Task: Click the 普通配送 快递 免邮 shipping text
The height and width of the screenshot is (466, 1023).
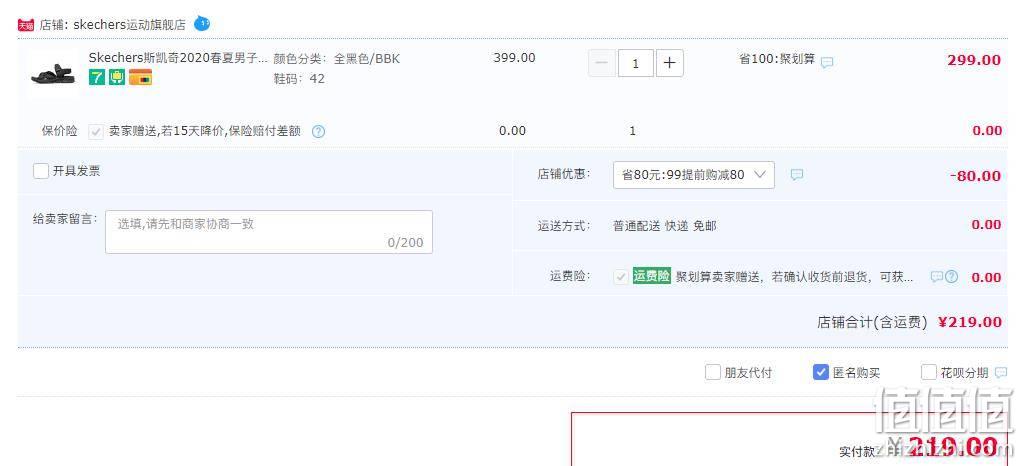Action: point(665,226)
